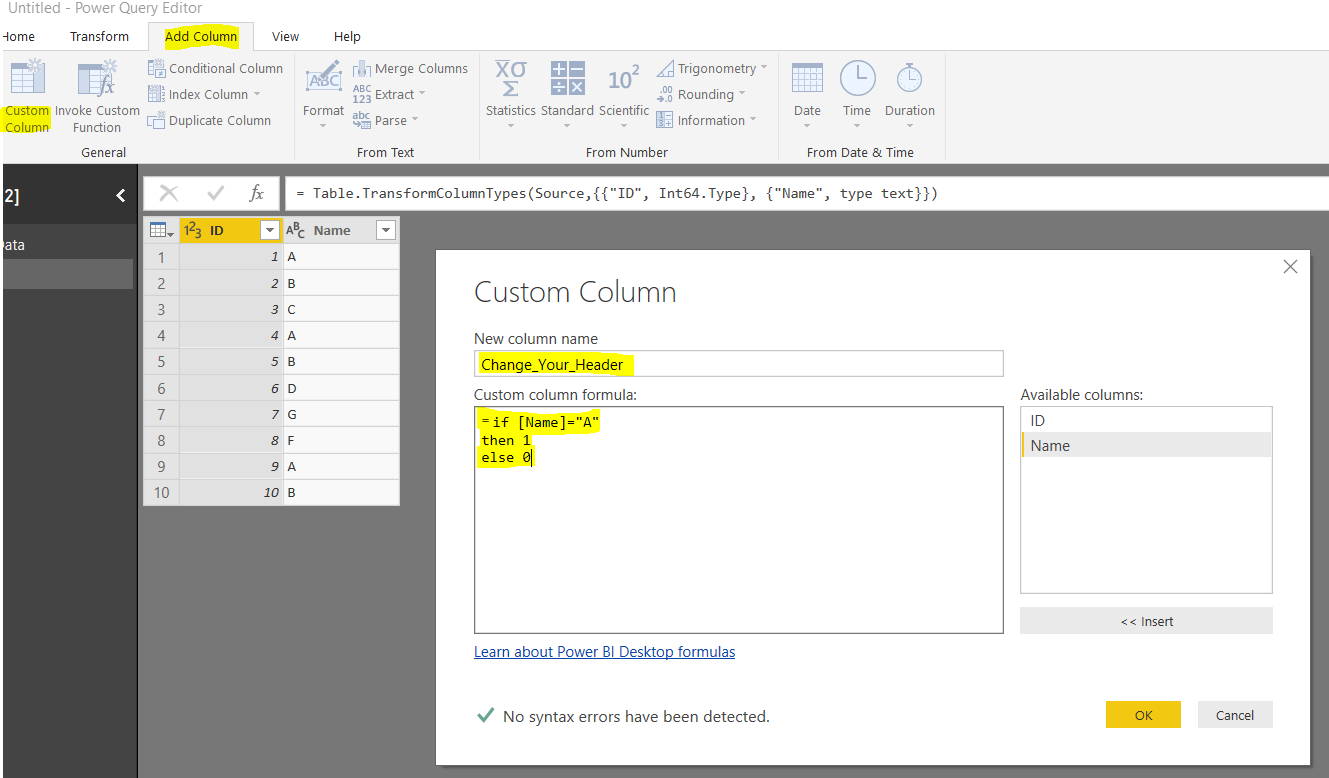Open the Duration tool
The image size is (1329, 778).
point(909,90)
